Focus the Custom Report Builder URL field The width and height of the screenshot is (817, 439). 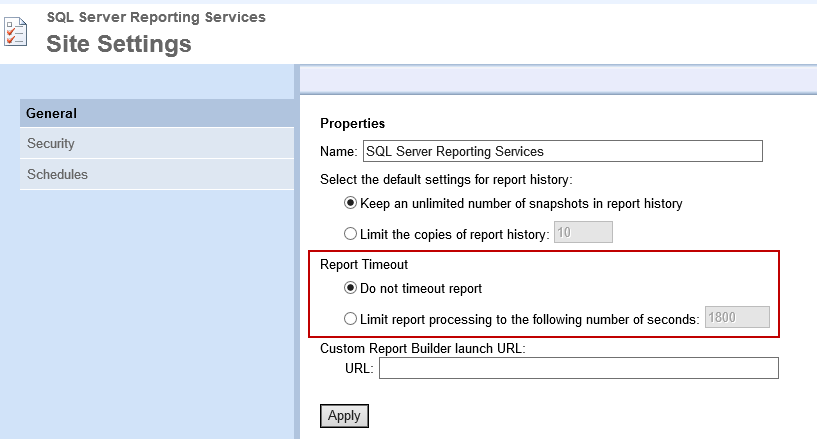click(579, 368)
